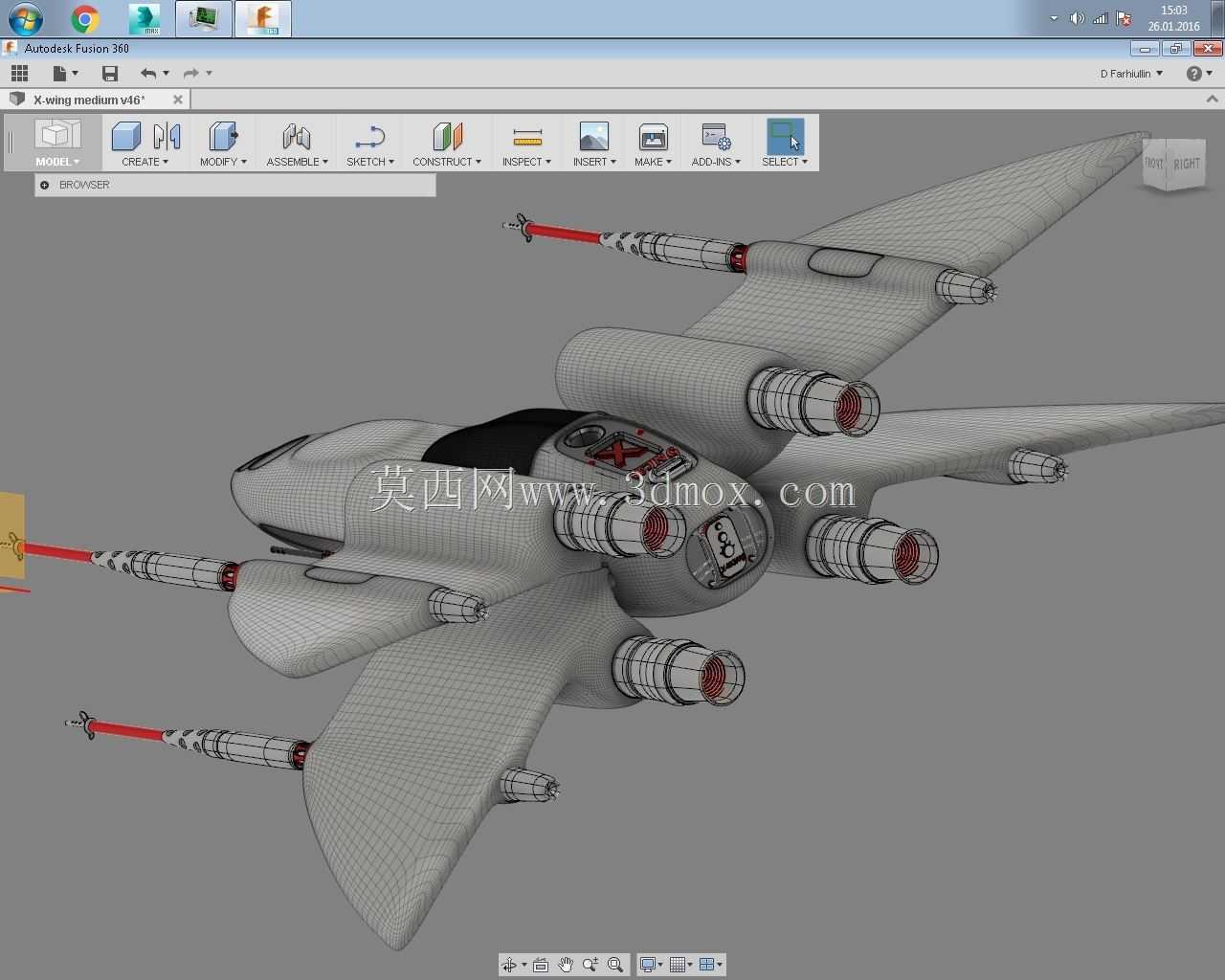Activate the Zoom magnifier tool
Viewport: 1225px width, 980px height.
pos(590,965)
